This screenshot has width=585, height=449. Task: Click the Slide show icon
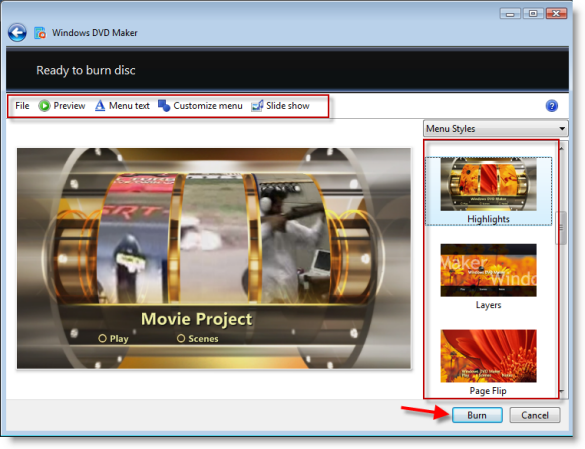pyautogui.click(x=257, y=106)
